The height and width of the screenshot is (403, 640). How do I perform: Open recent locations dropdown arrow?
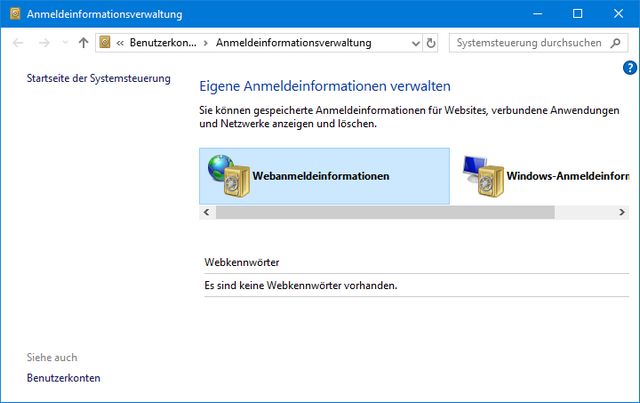[65, 42]
